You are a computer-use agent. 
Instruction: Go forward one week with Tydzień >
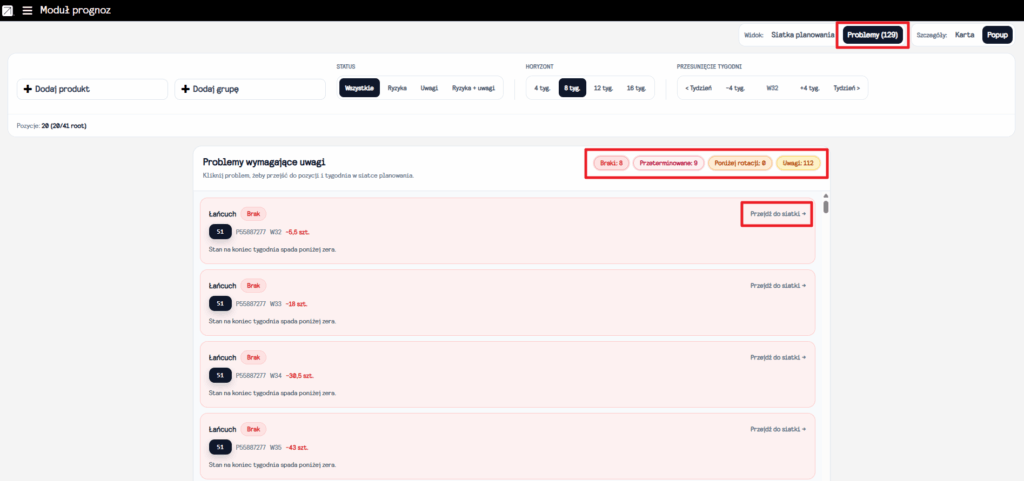click(x=846, y=88)
